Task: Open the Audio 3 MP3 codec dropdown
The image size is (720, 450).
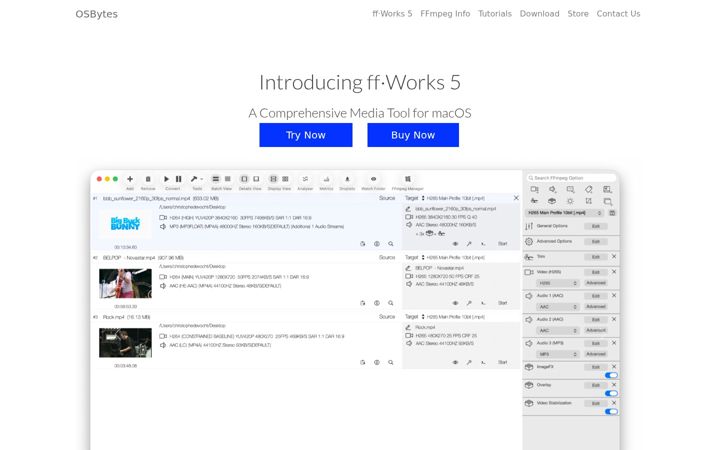Action: (x=557, y=354)
